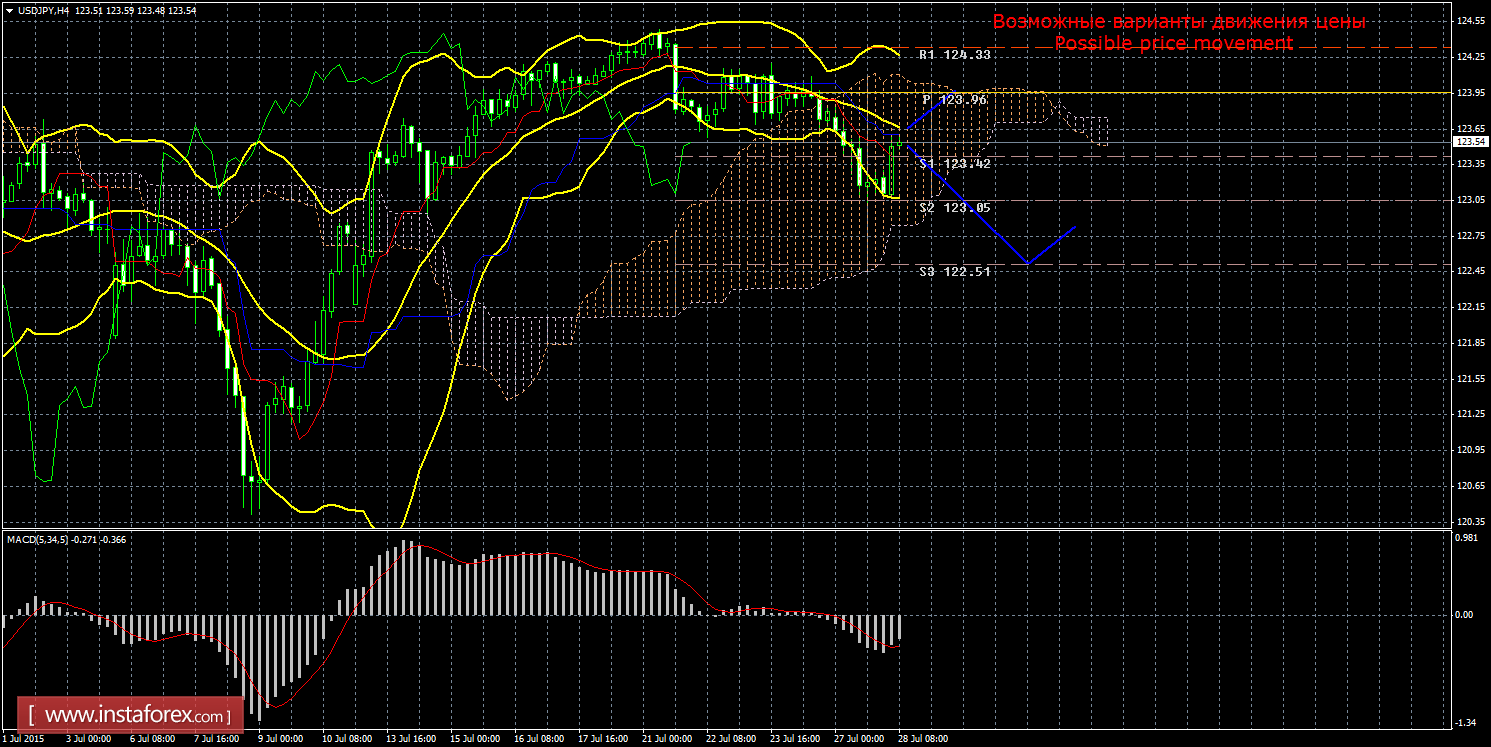Click the 124.55 price axis value
This screenshot has width=1491, height=747.
click(x=1469, y=21)
